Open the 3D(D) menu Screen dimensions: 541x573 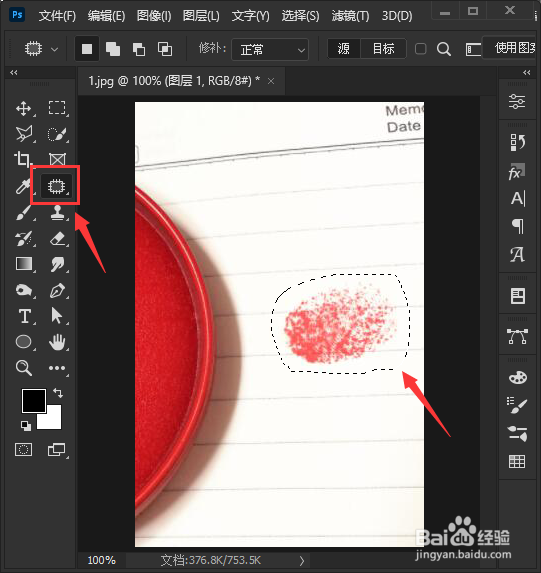pyautogui.click(x=397, y=16)
